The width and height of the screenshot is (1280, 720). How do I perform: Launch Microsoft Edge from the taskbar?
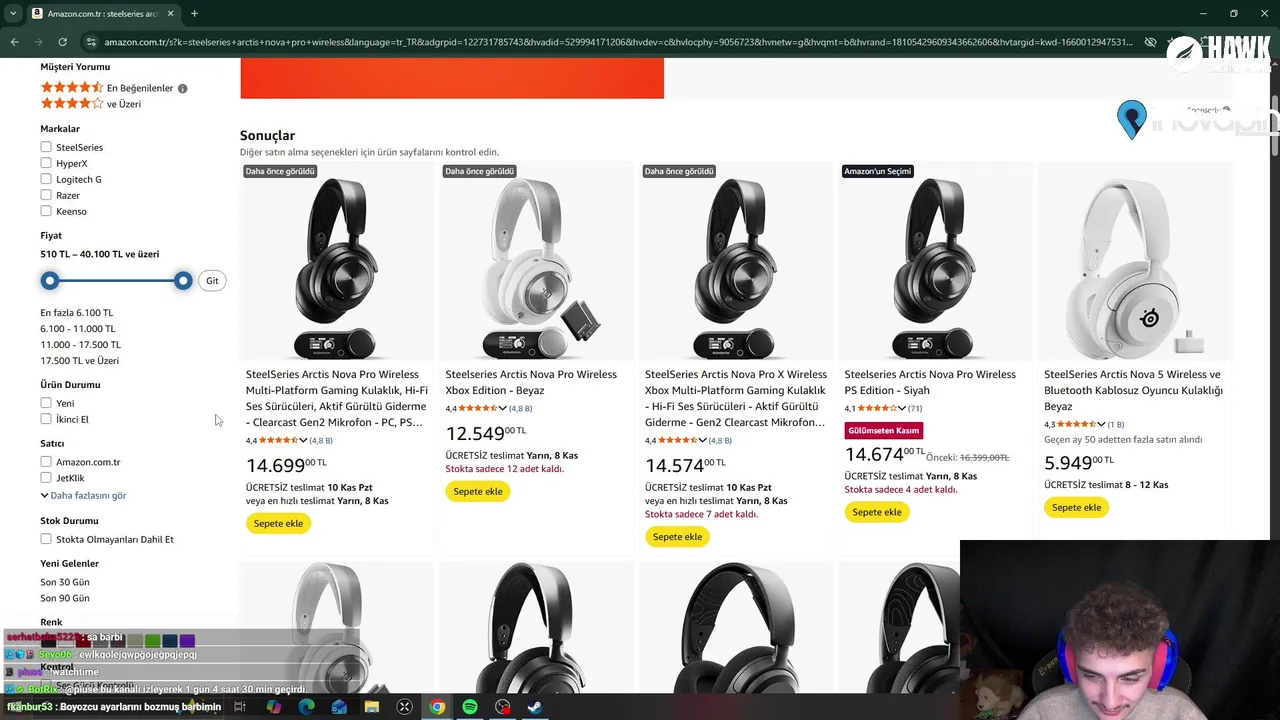click(x=306, y=707)
